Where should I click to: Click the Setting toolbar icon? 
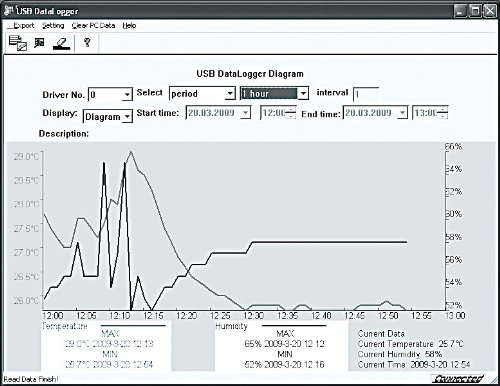click(x=39, y=43)
